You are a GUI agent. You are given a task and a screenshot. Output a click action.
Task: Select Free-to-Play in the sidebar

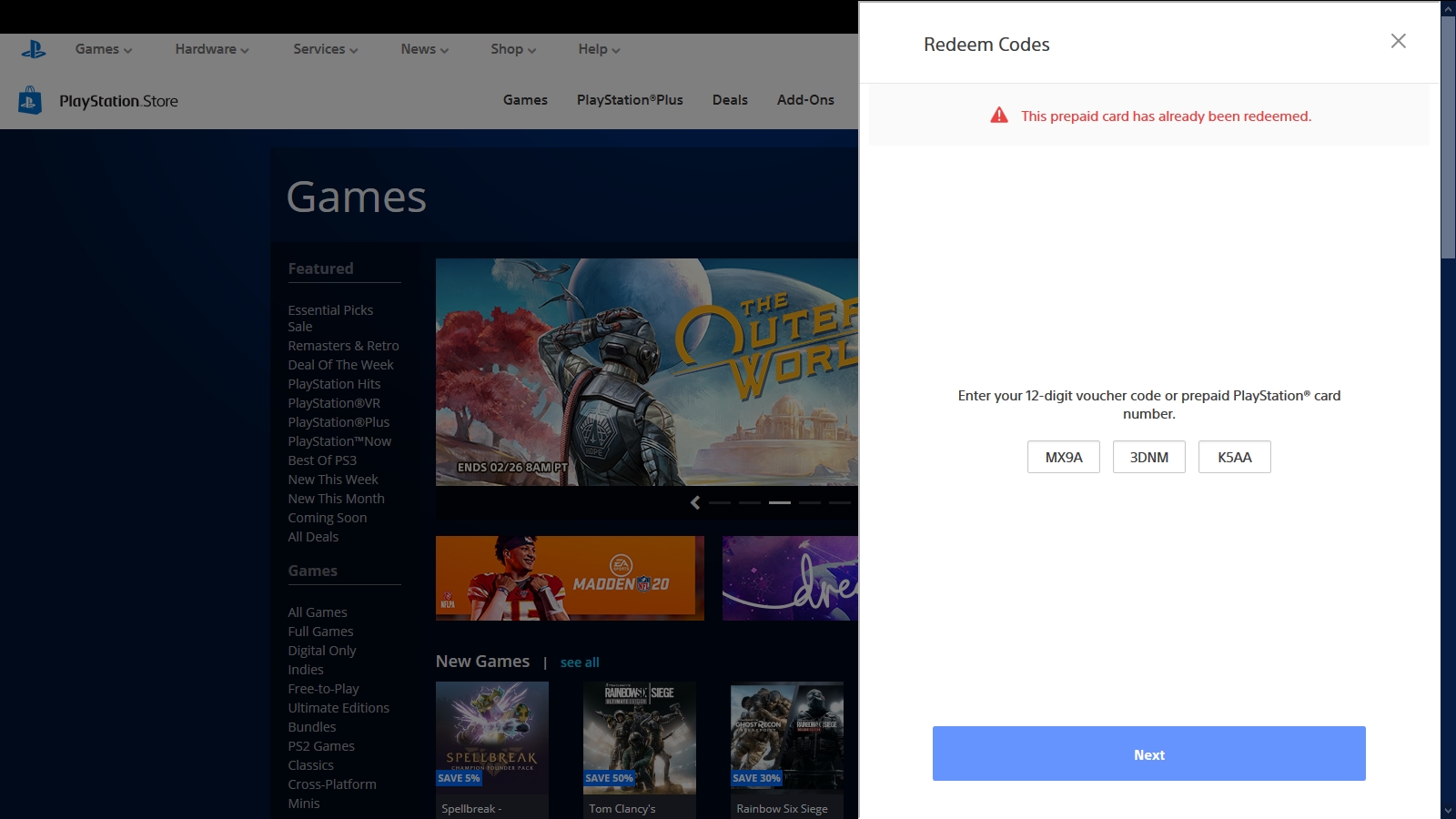[323, 689]
